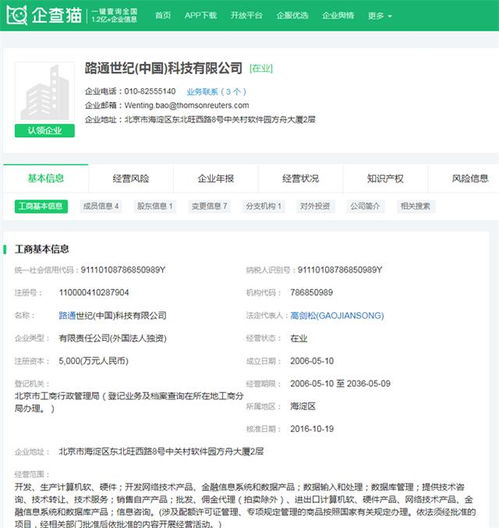
Task: Click the 工商基本信息 section heading
Action: pyautogui.click(x=42, y=249)
